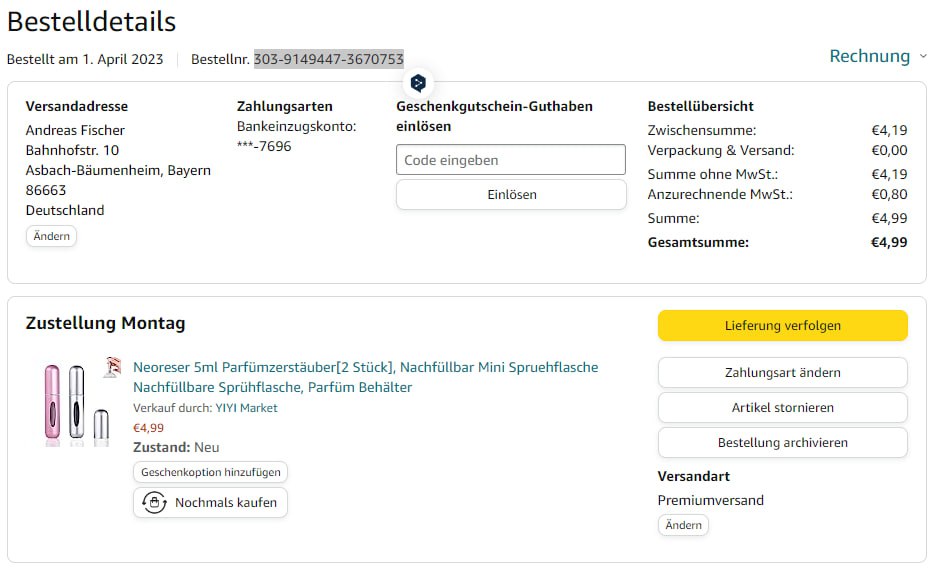Click the Zustellung Montag delivery heading

105,323
